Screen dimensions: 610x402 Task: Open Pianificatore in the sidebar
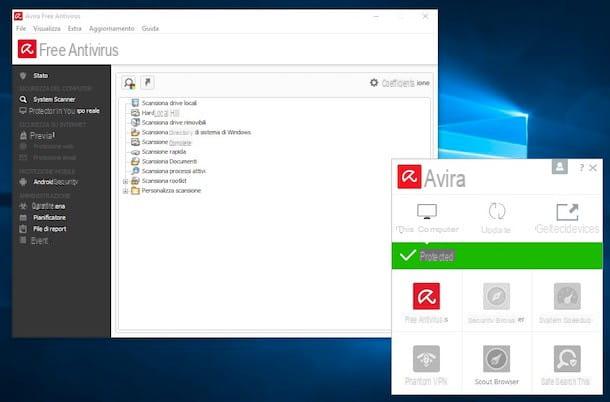pyautogui.click(x=49, y=218)
